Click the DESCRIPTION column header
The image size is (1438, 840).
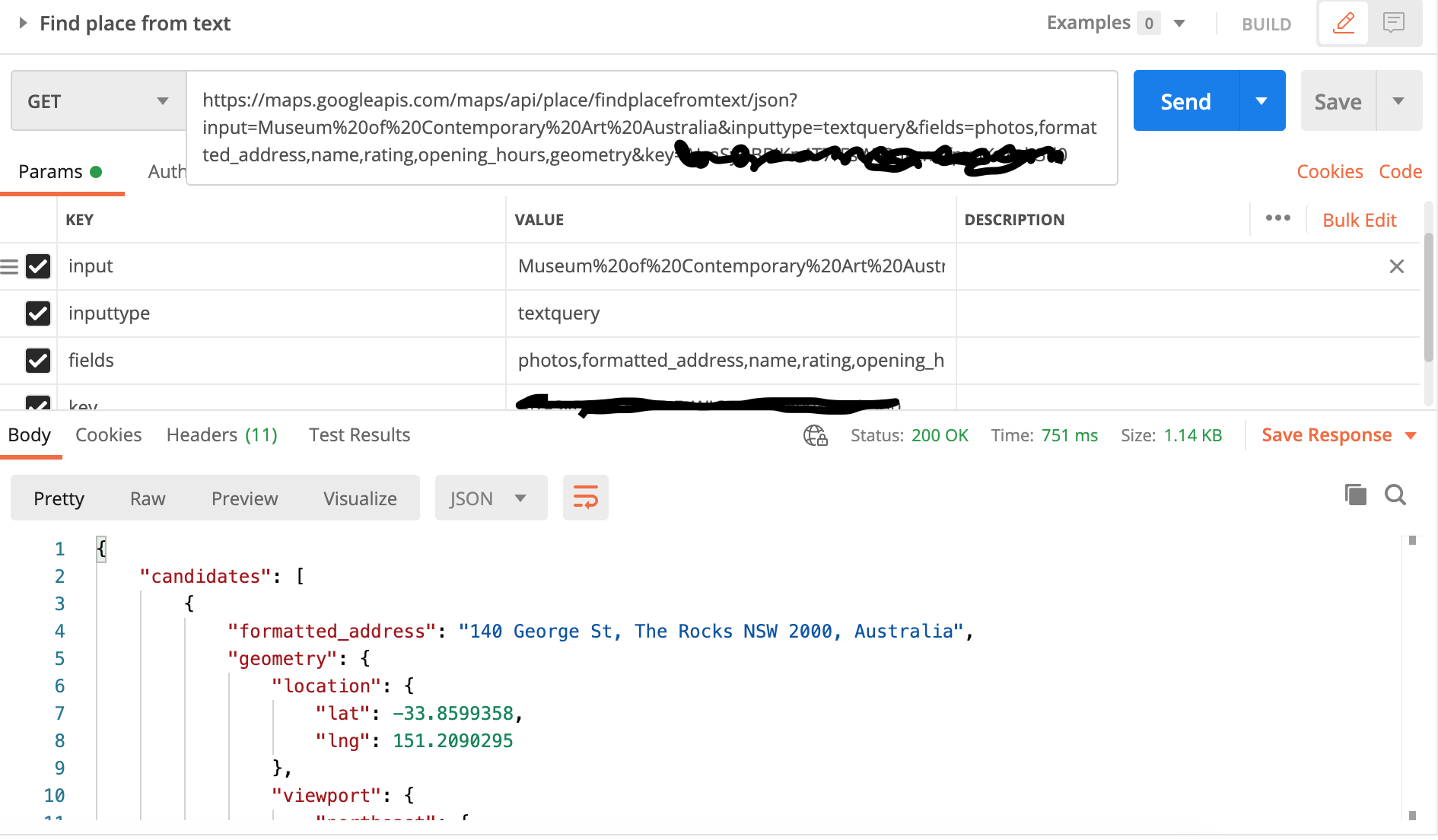(x=1014, y=220)
